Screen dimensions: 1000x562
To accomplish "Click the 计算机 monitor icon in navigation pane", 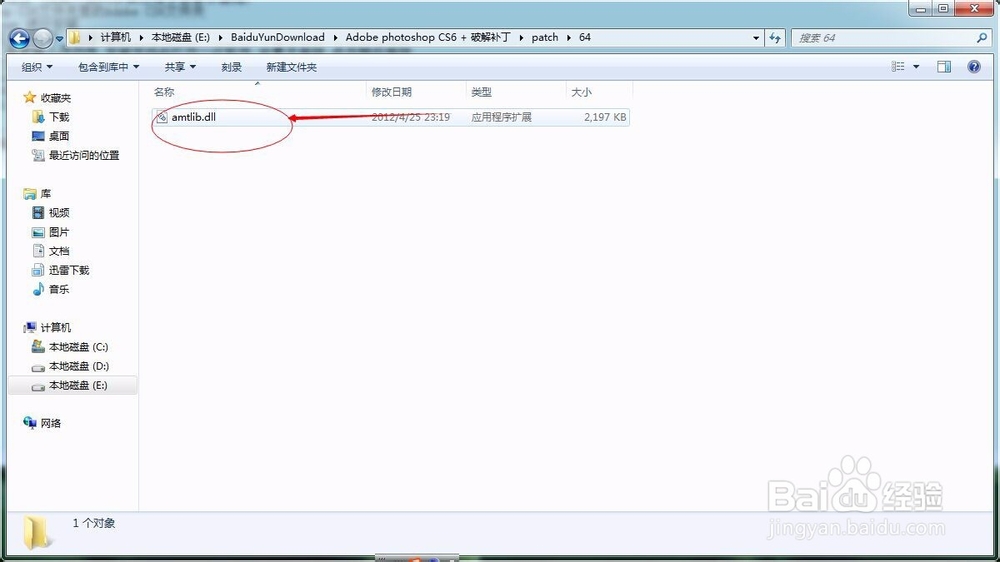I will pyautogui.click(x=29, y=327).
